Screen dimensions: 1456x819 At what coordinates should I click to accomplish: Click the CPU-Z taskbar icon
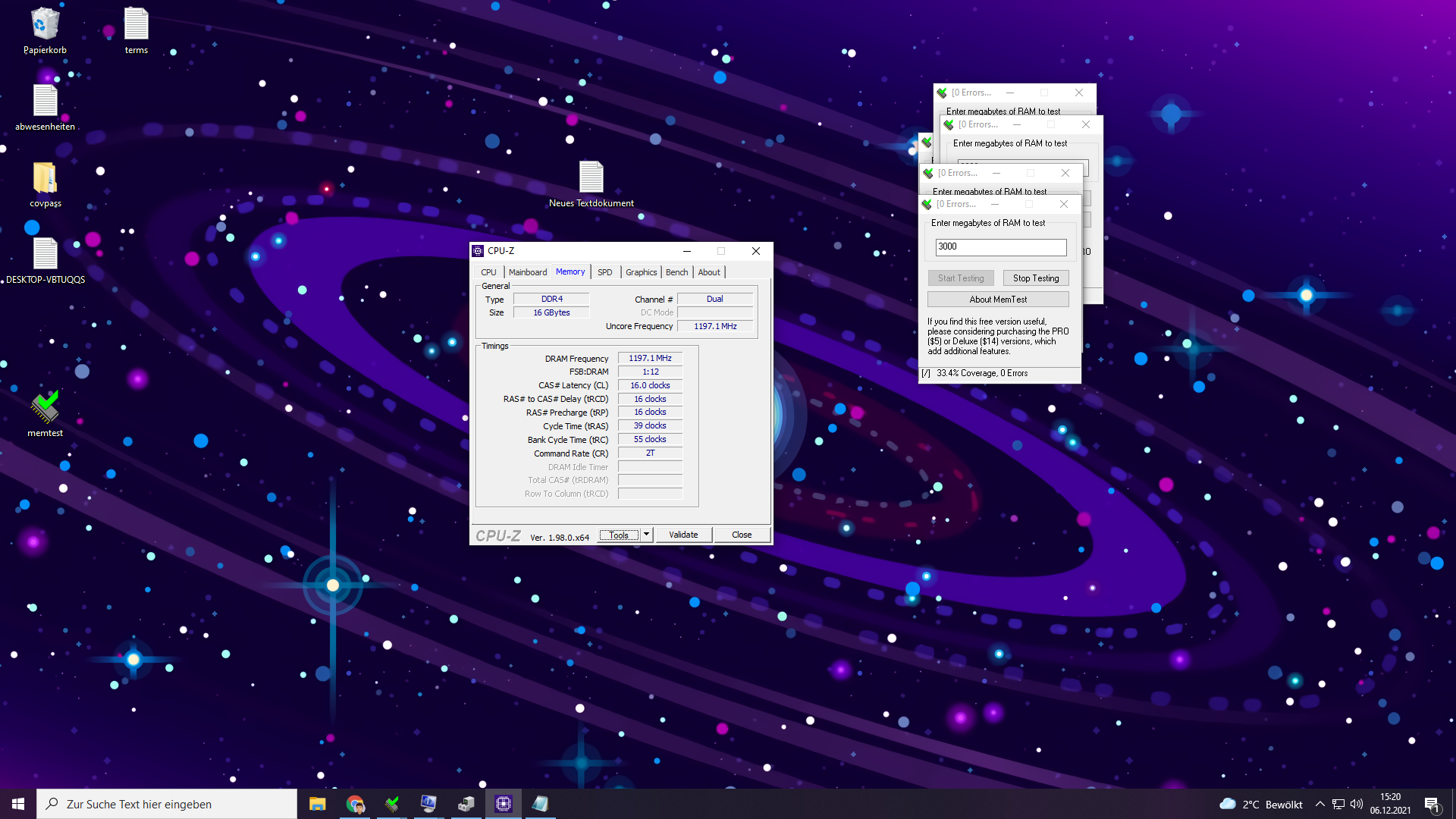coord(503,804)
